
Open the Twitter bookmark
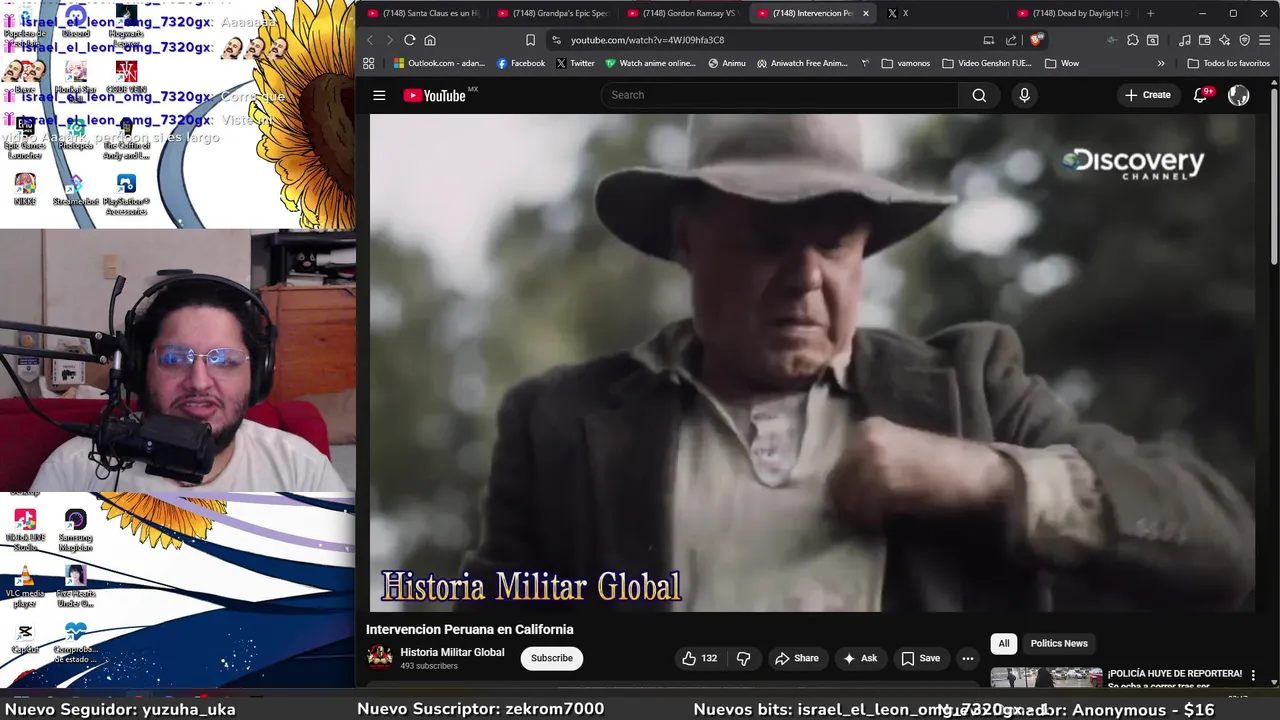coord(575,63)
